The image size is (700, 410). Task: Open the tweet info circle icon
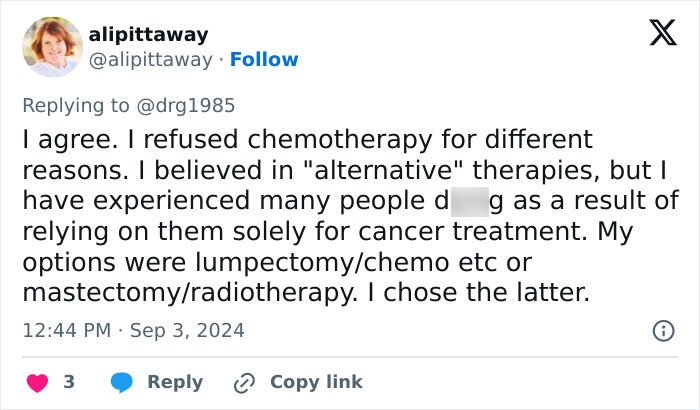coord(661,330)
